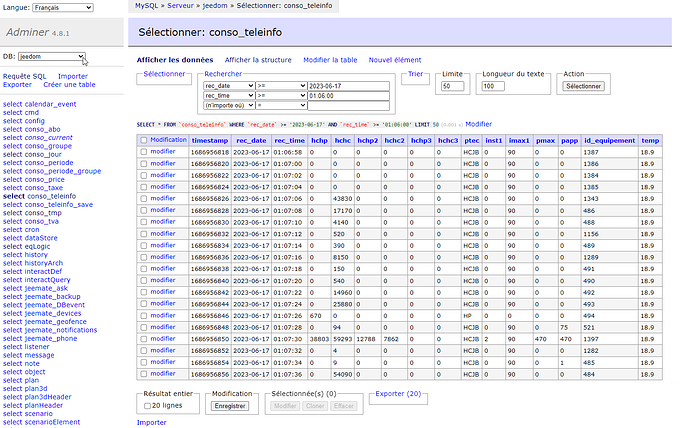The width and height of the screenshot is (690, 428).
Task: Check the row with timestamp 1686956818
Action: click(144, 152)
